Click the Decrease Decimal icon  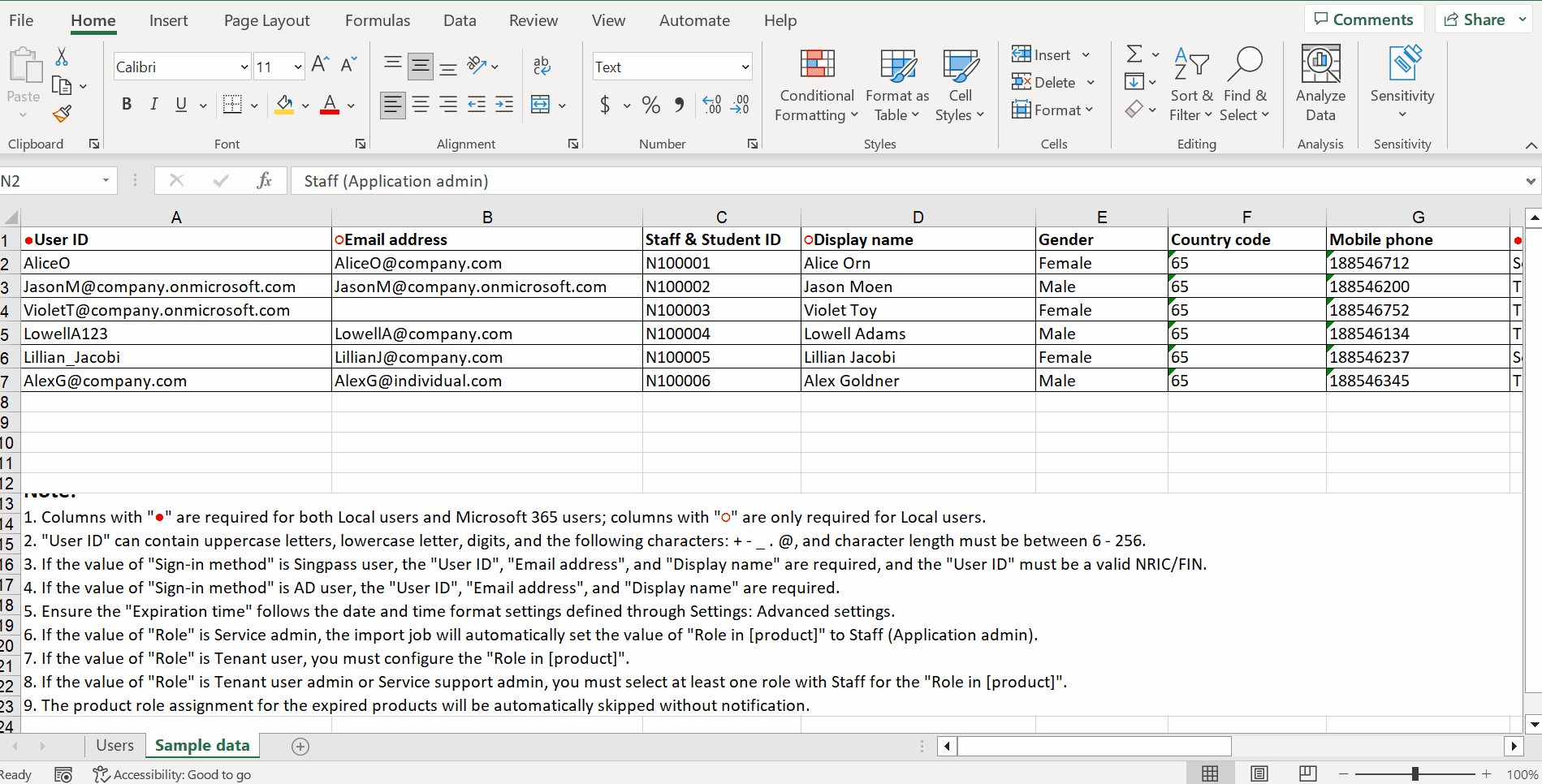[740, 105]
